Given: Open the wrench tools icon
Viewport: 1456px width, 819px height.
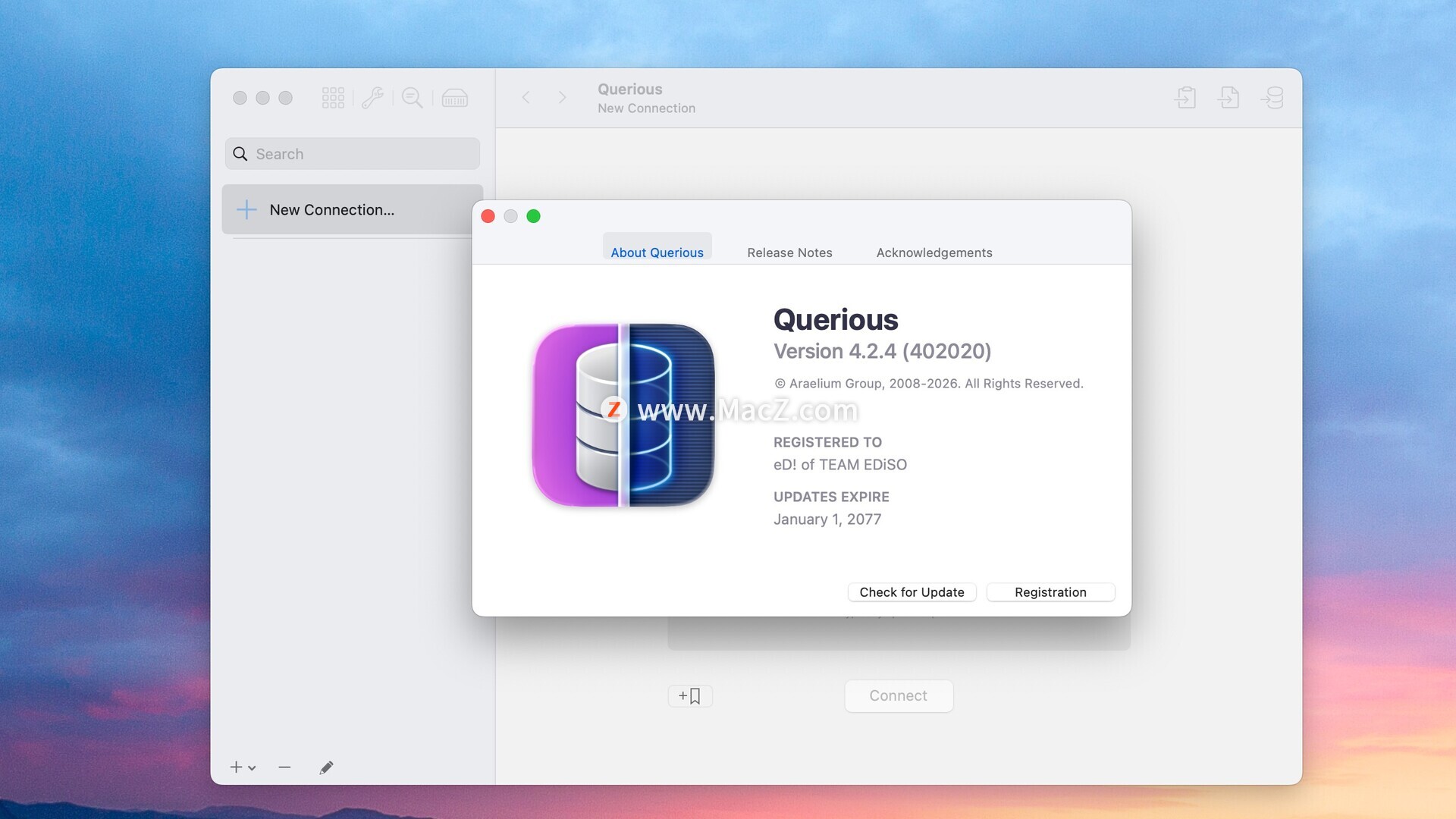Looking at the screenshot, I should (372, 98).
